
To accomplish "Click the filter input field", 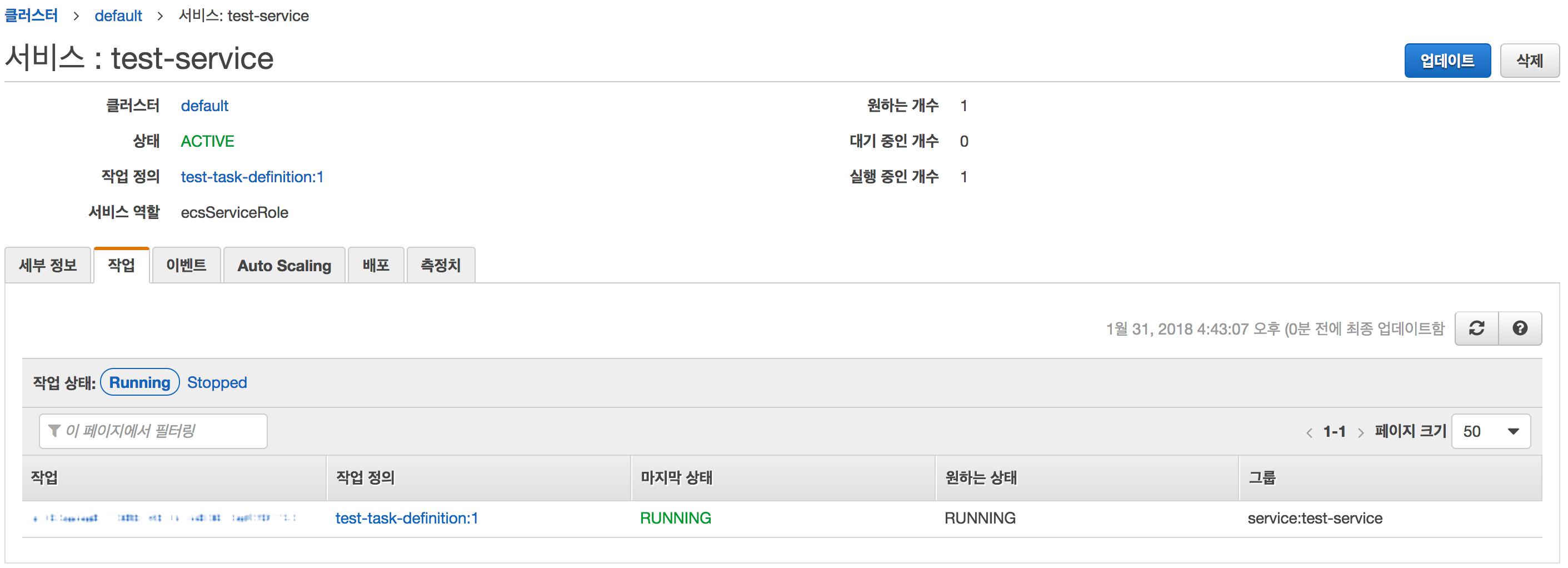I will click(153, 431).
